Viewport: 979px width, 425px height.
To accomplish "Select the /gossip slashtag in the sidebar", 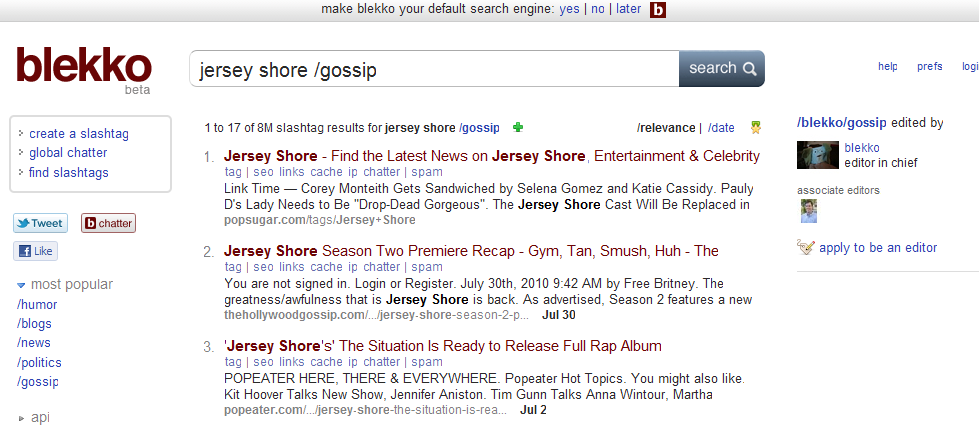I will (38, 381).
